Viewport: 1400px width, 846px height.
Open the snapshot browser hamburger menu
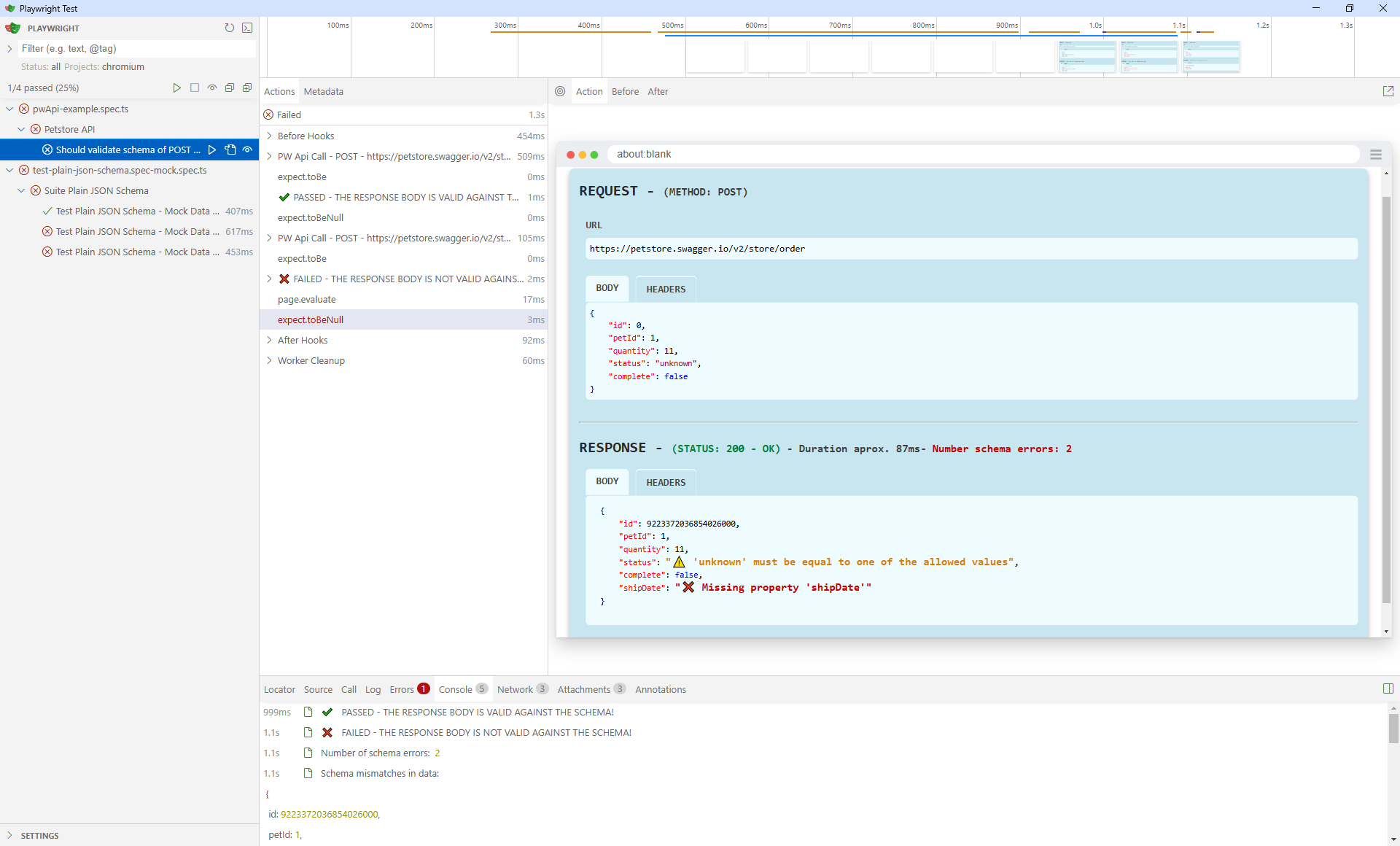click(1376, 155)
